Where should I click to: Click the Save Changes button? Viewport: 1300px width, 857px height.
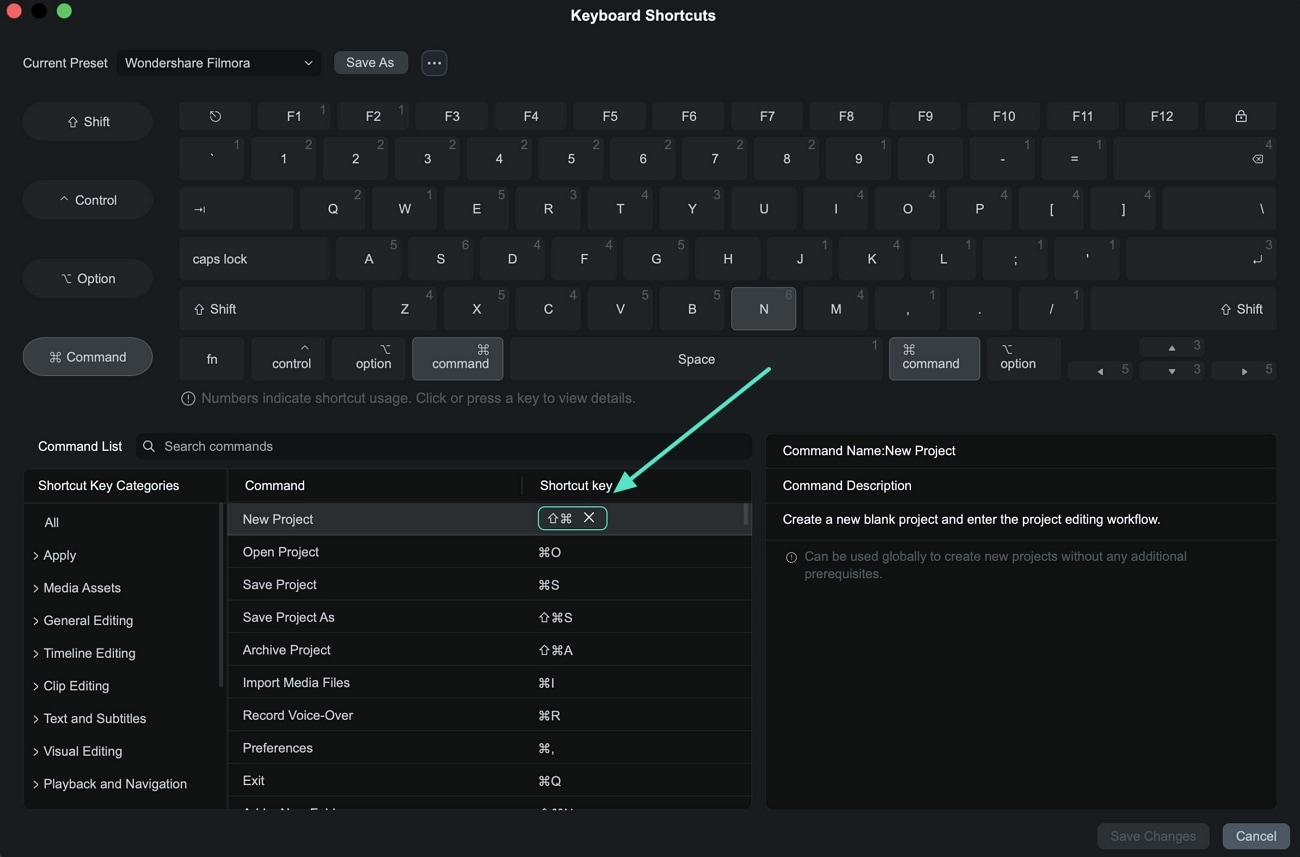[x=1153, y=836]
